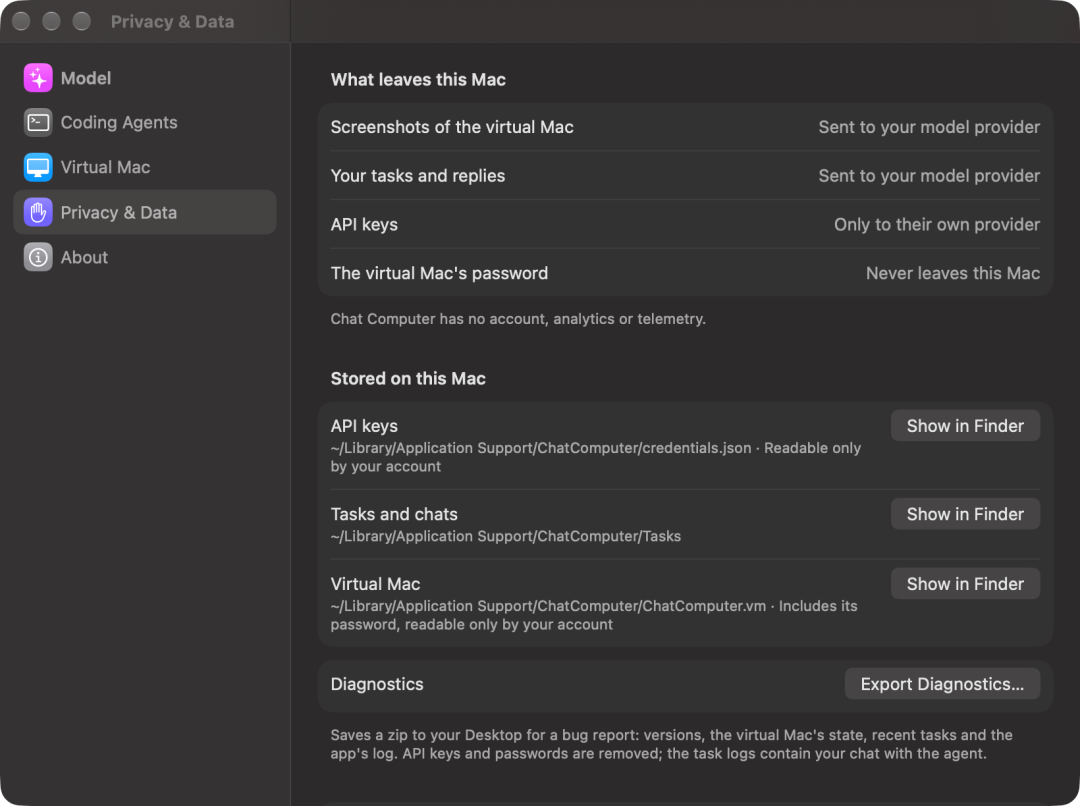Click the Virtual Mac display icon
The image size is (1080, 806).
[38, 167]
